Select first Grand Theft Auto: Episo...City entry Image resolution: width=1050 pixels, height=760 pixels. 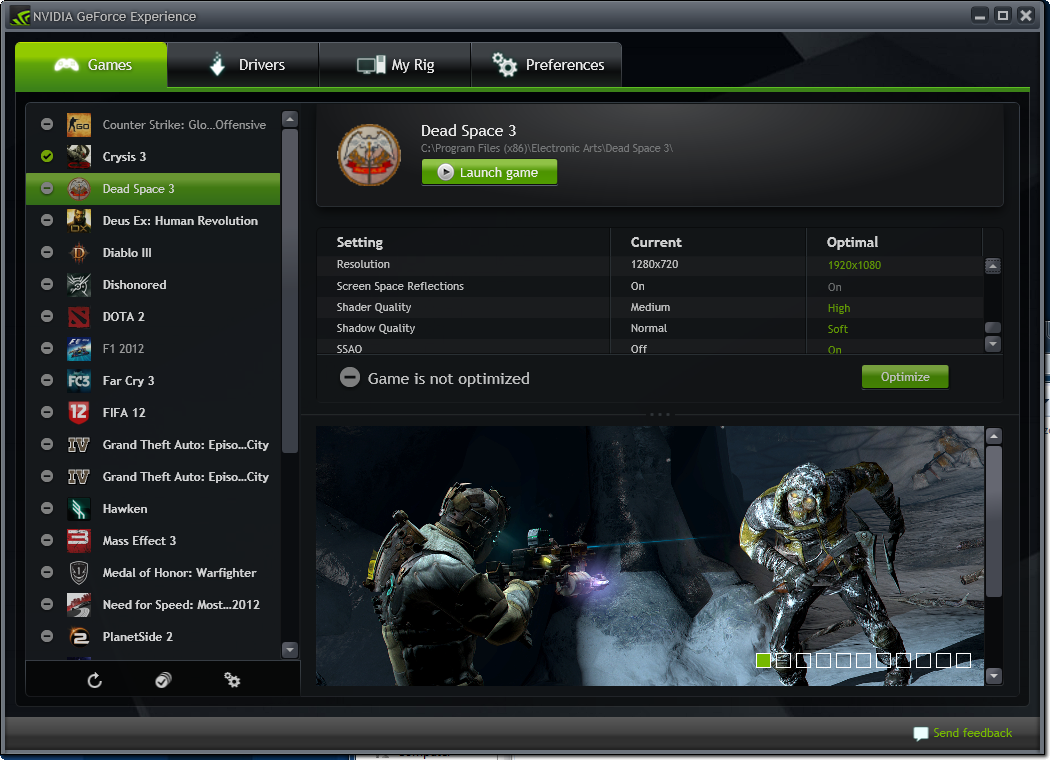153,445
